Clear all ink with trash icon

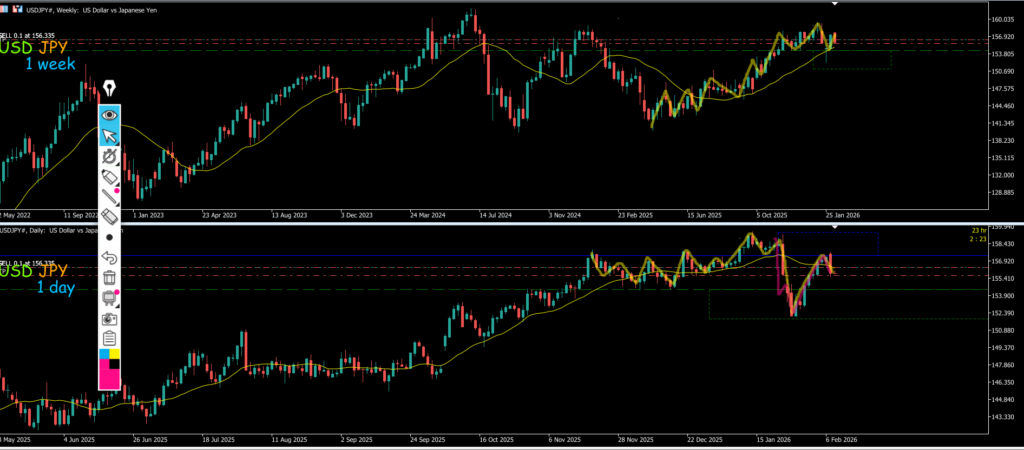click(x=110, y=277)
